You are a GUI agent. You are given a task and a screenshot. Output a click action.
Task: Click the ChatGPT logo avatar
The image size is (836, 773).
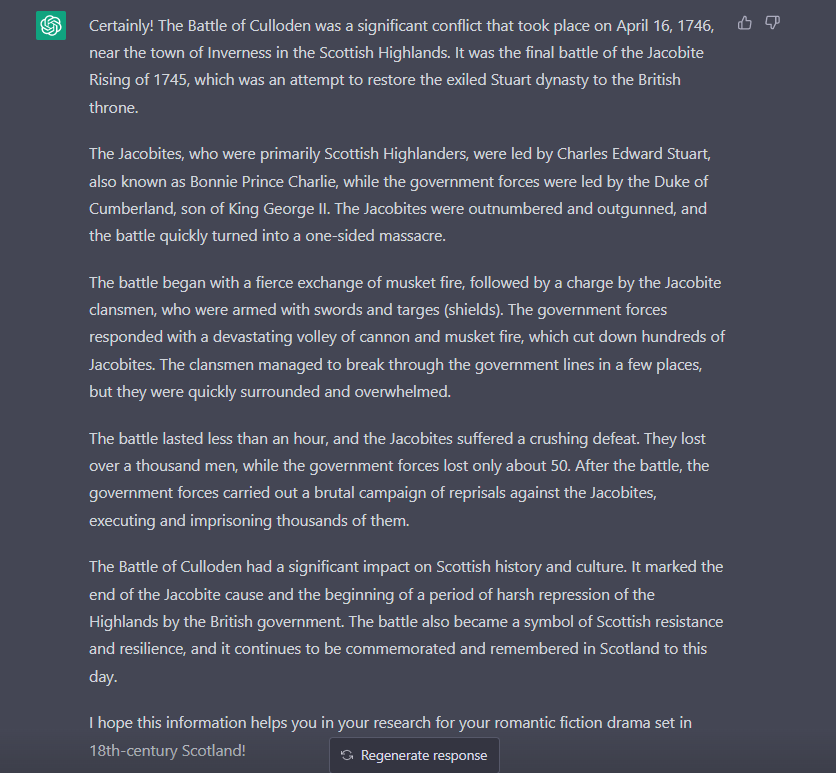click(x=51, y=25)
